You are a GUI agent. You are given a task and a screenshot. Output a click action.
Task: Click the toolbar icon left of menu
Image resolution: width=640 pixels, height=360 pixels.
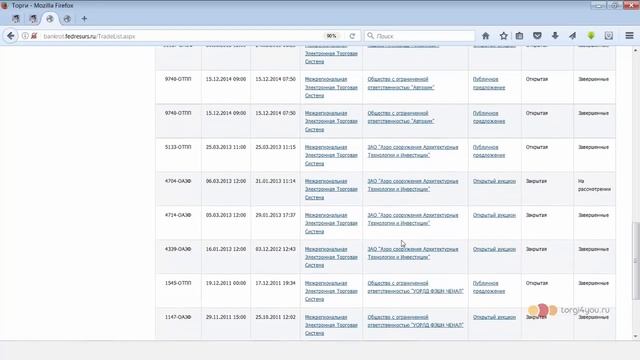[x=609, y=36]
